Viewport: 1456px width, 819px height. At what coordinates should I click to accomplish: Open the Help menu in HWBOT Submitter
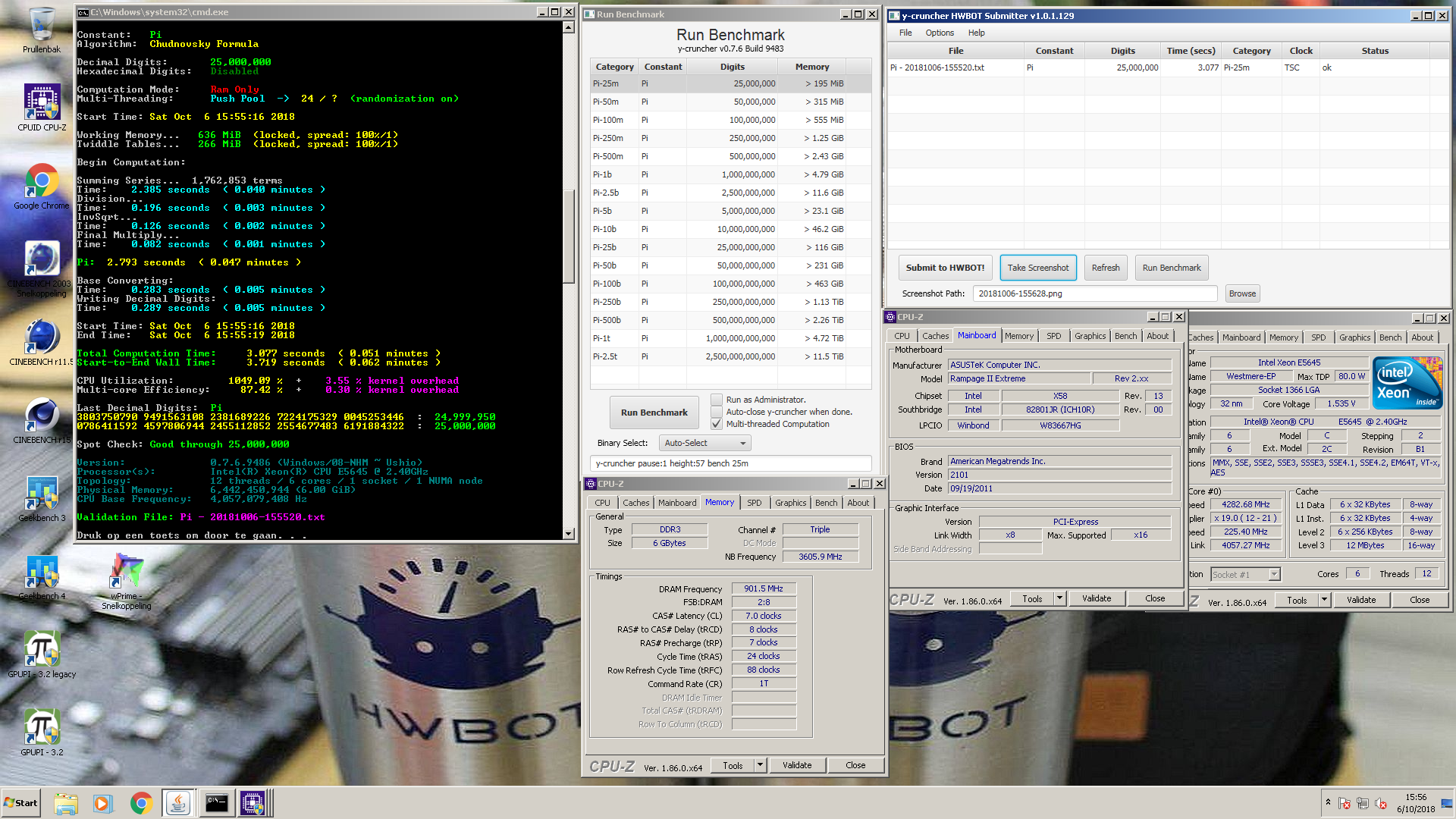976,33
